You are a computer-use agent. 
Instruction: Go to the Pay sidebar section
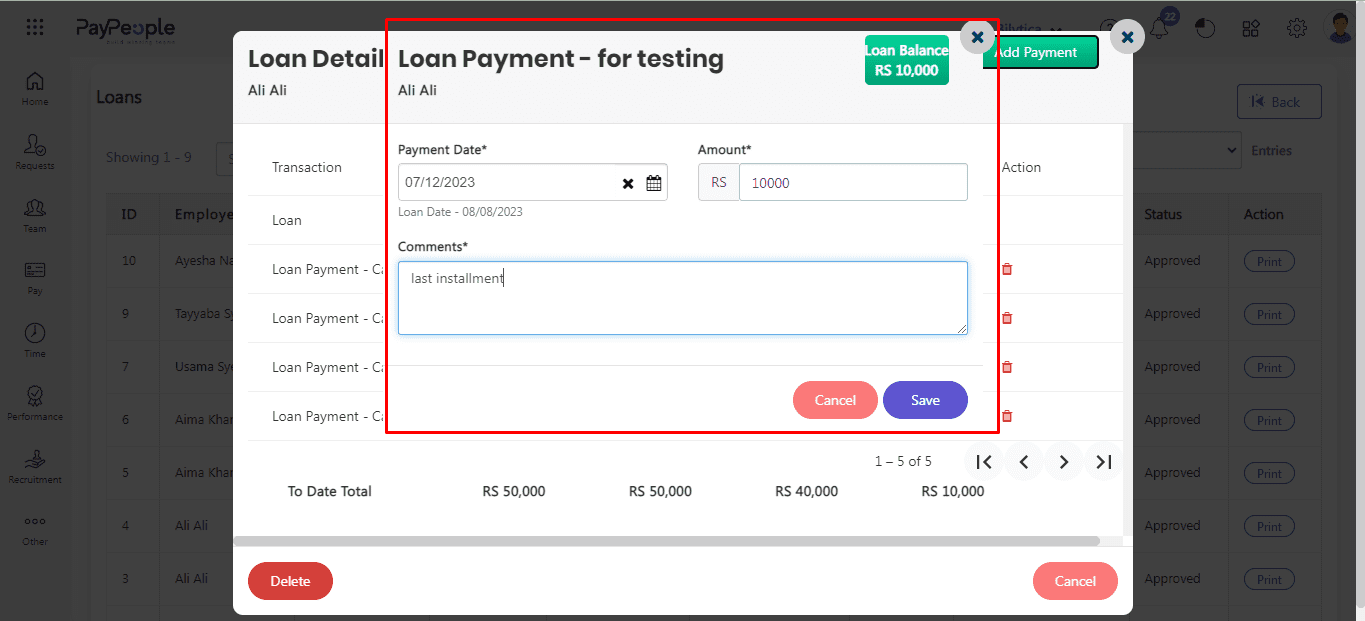pyautogui.click(x=35, y=277)
